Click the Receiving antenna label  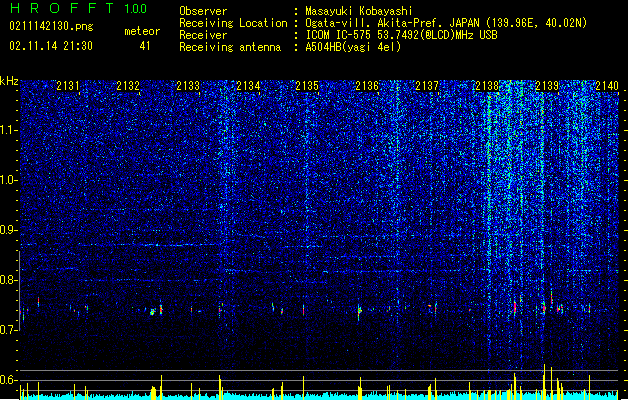(x=230, y=47)
